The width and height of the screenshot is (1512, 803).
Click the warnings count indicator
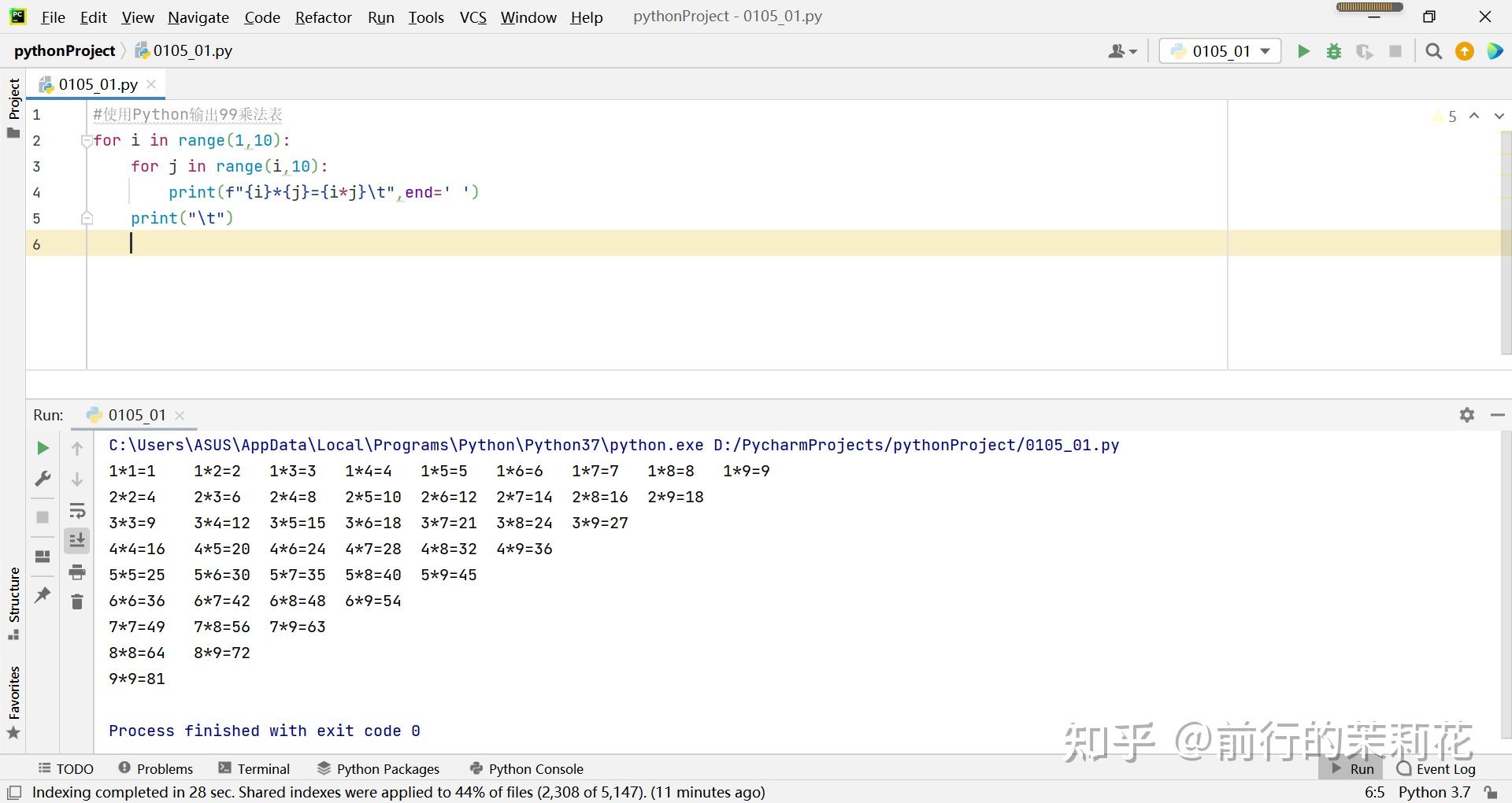click(x=1445, y=117)
